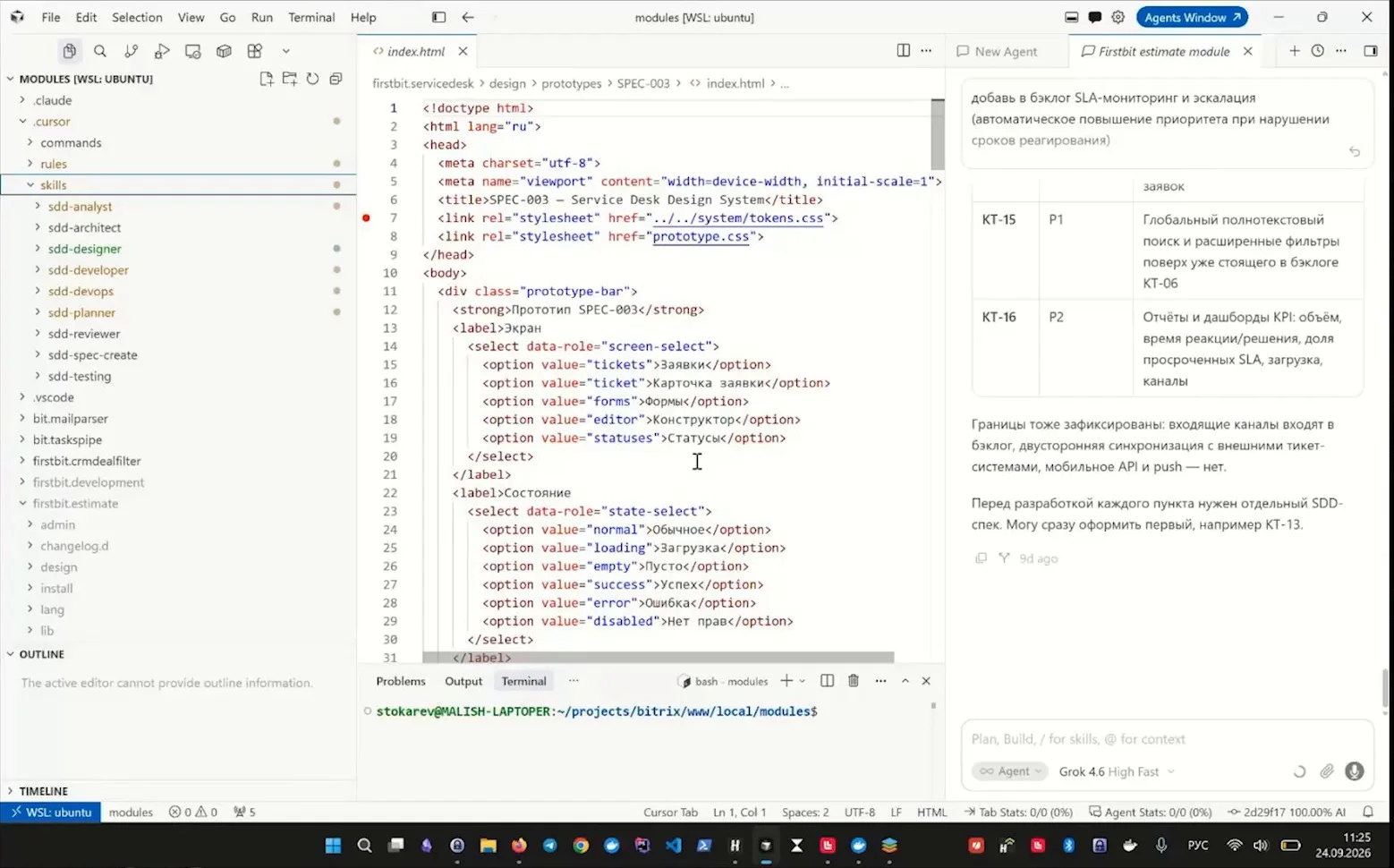Toggle the bottom panel layout icon
1394x868 pixels.
[x=1072, y=17]
